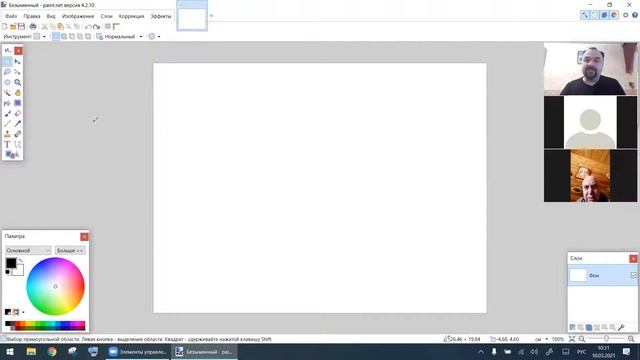640x360 pixels.
Task: Select the Lasso Select tool
Action: click(7, 72)
